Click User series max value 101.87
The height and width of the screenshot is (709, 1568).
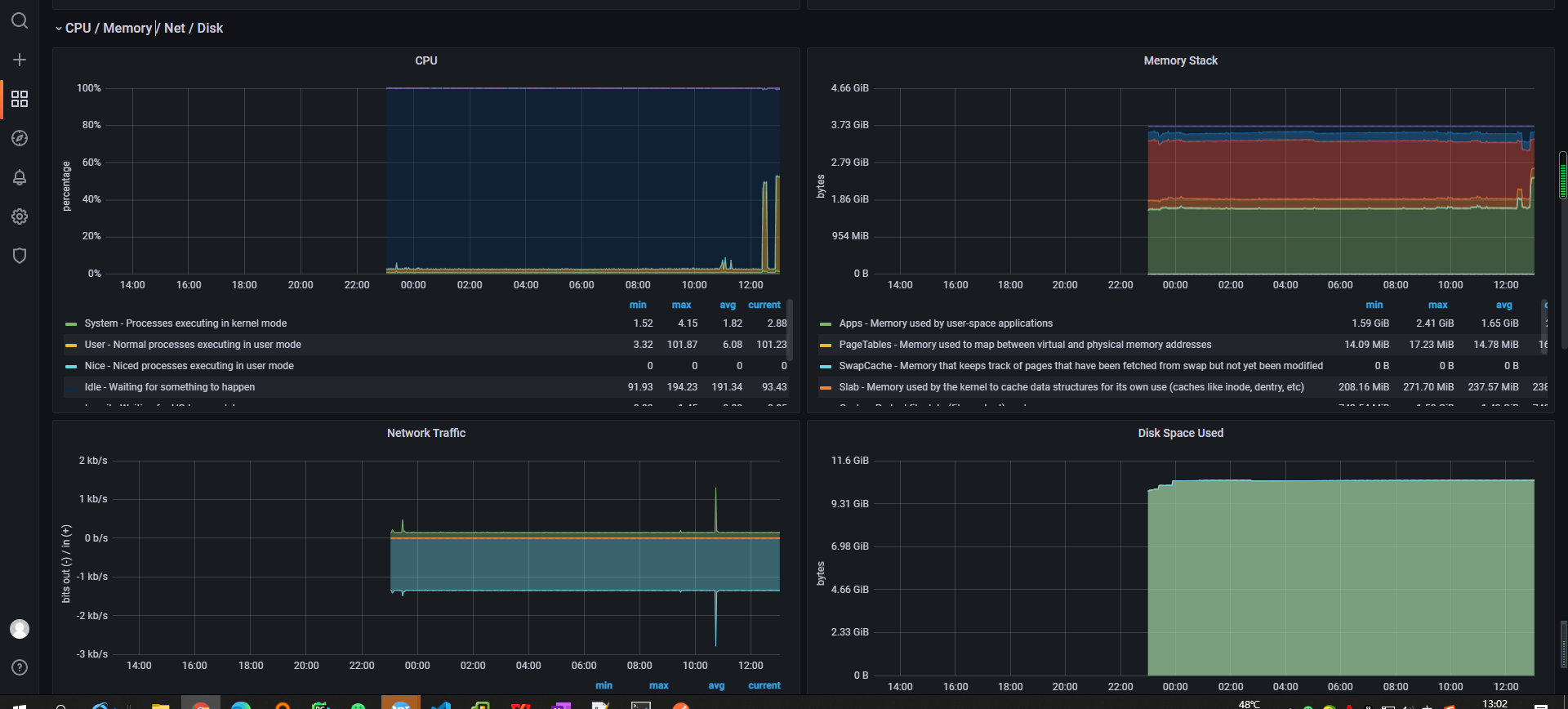682,345
